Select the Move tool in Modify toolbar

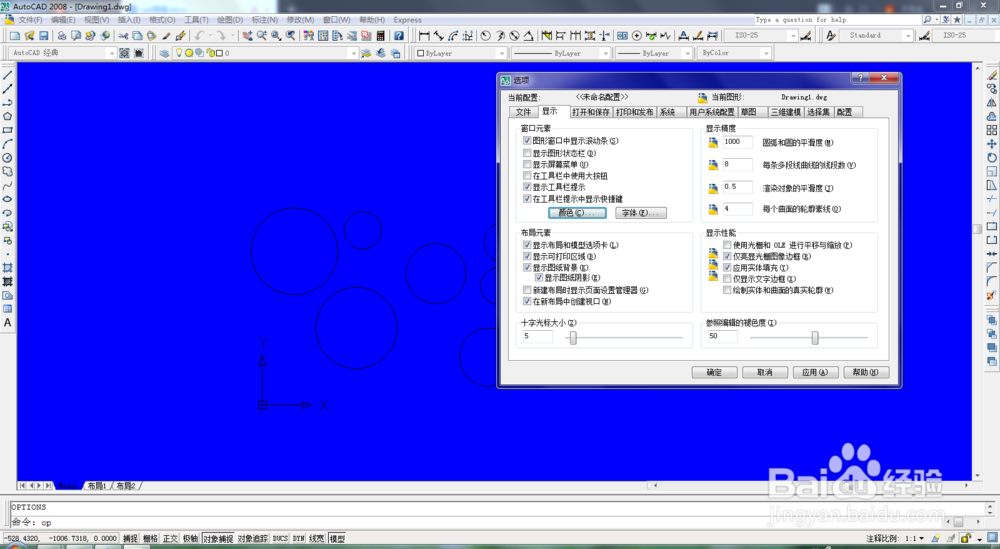(992, 144)
